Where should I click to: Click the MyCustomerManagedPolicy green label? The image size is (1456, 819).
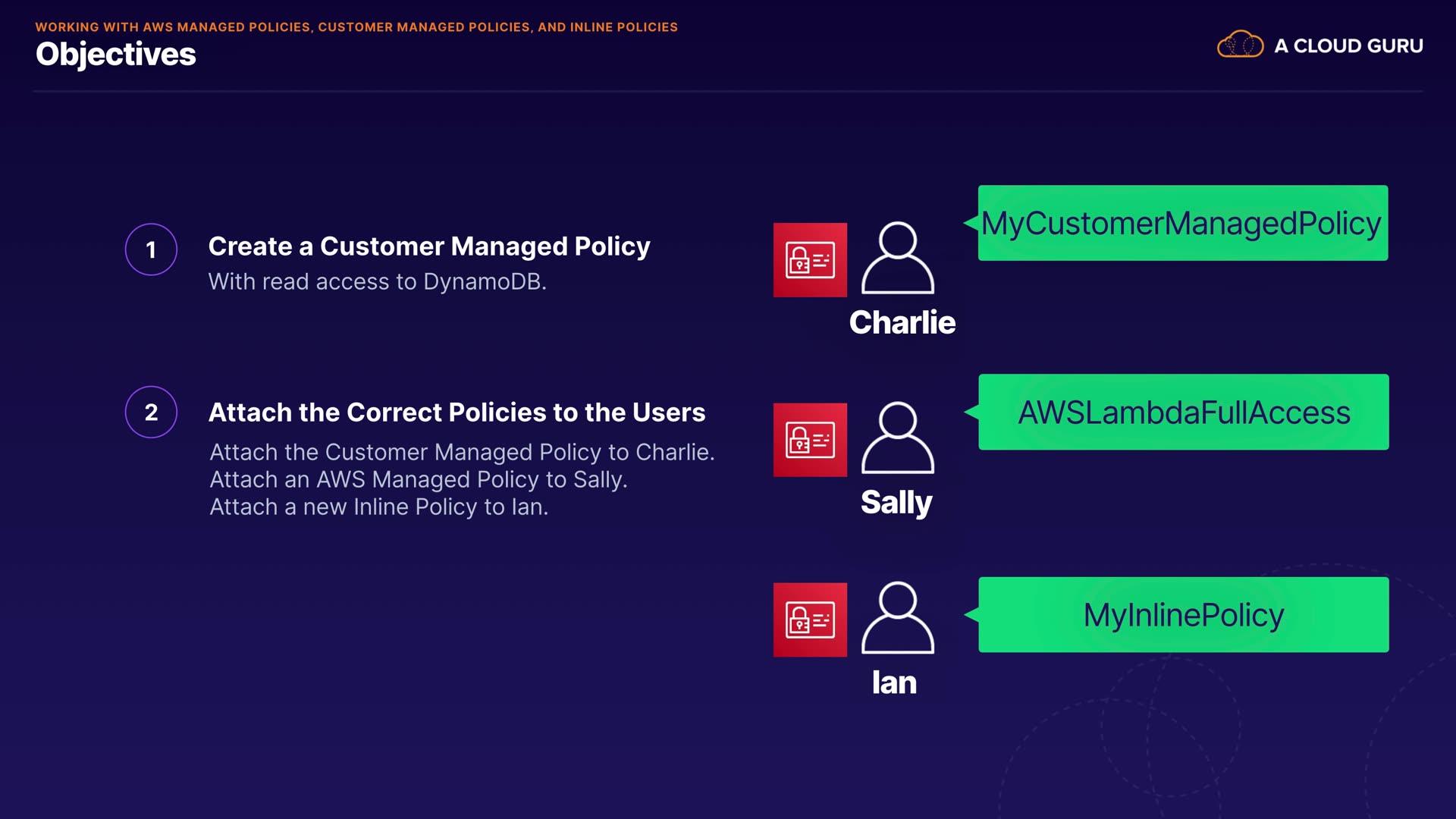(x=1182, y=223)
